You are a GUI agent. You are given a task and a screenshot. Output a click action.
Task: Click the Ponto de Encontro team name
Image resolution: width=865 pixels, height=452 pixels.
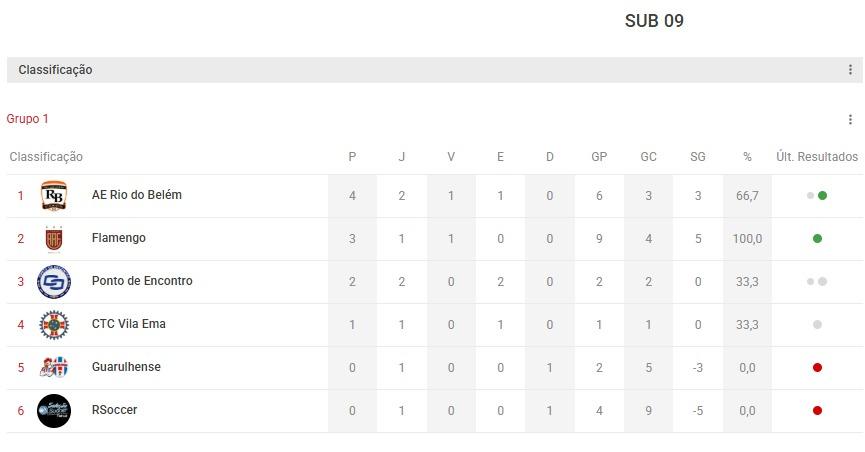142,281
